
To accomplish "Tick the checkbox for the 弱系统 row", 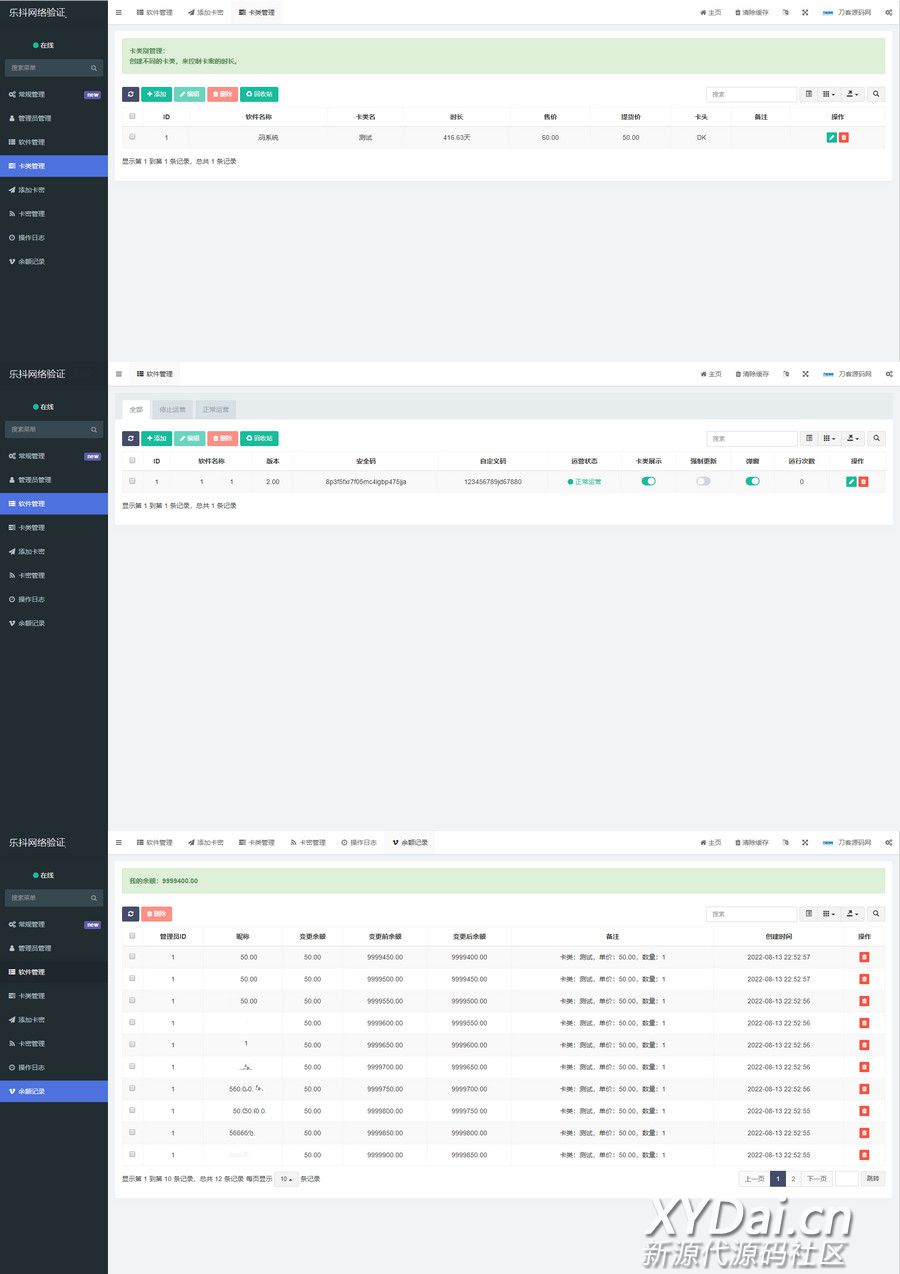I will (132, 137).
